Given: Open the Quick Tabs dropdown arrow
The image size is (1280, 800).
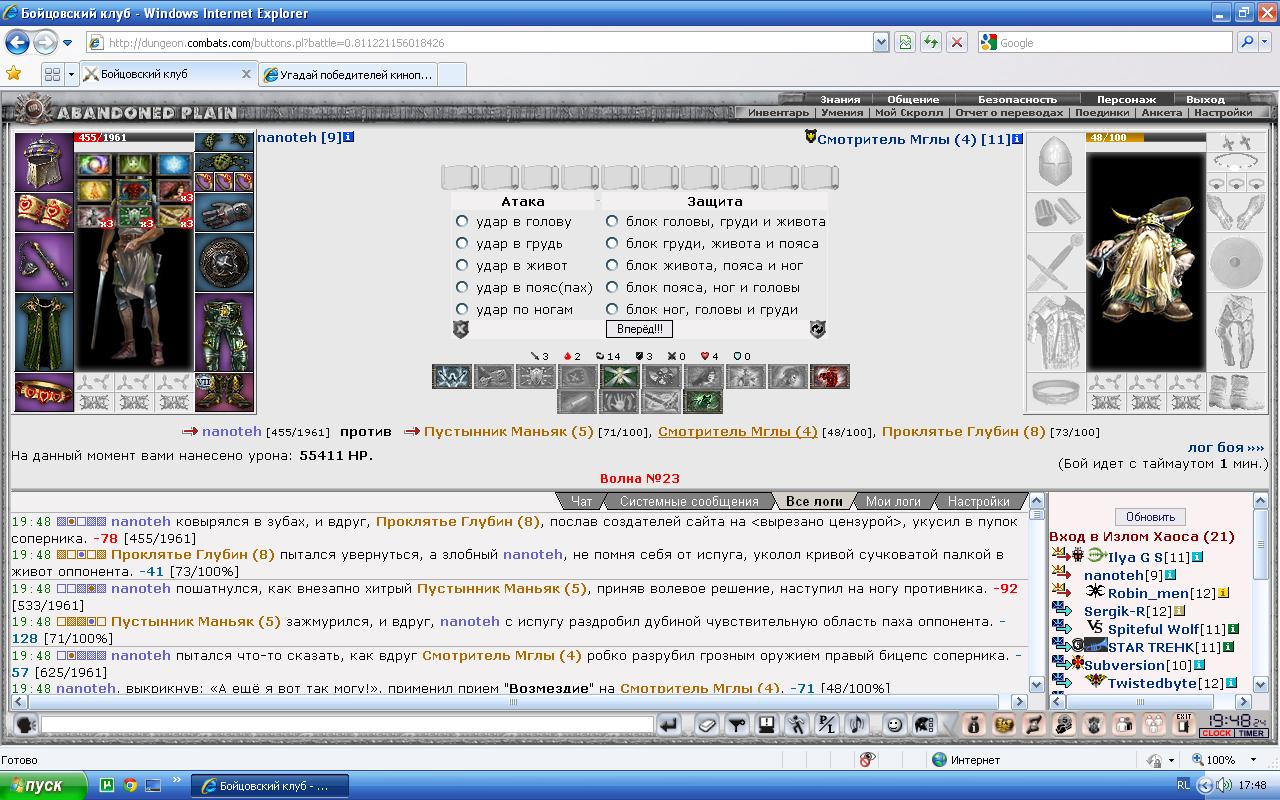Looking at the screenshot, I should point(71,74).
